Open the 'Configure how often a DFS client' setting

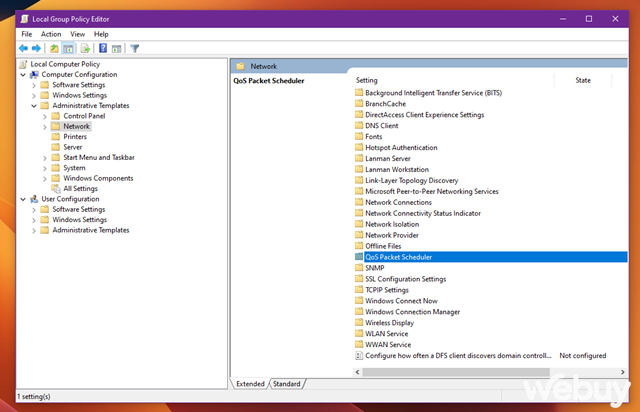457,355
